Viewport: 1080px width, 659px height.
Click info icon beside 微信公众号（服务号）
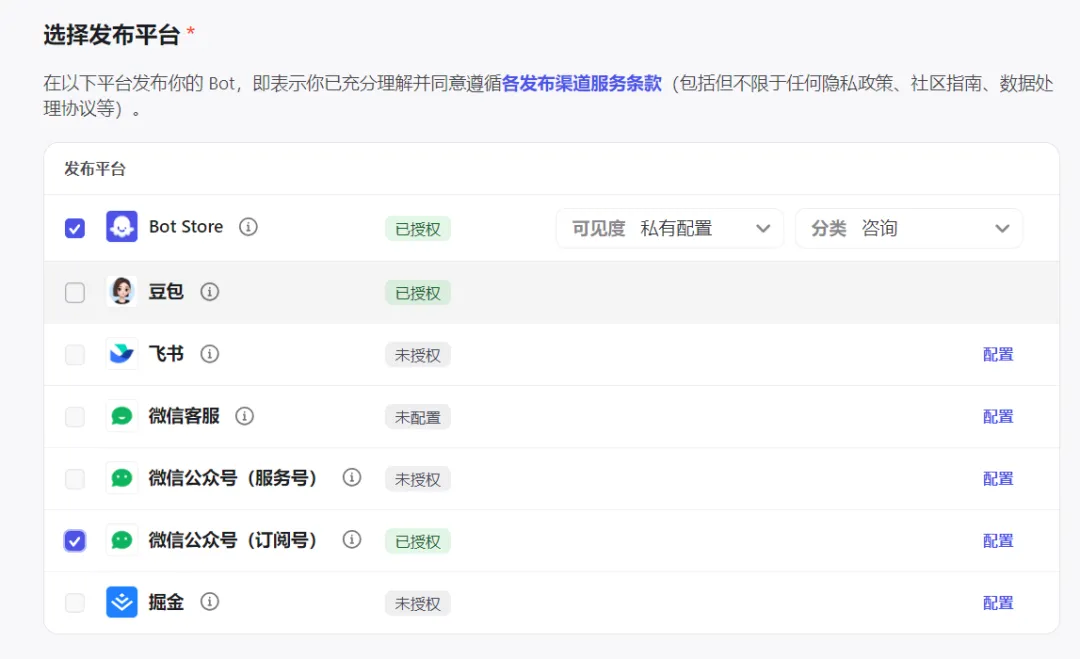tap(352, 478)
